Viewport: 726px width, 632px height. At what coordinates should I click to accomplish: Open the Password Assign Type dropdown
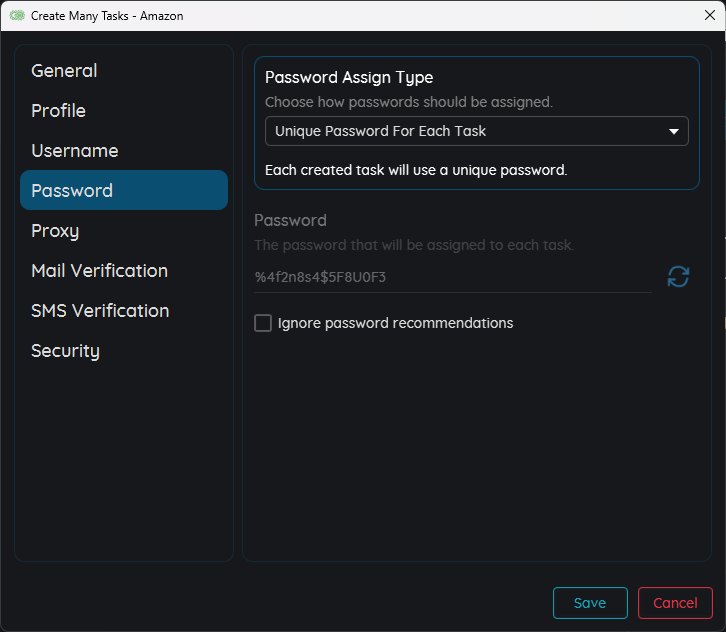475,131
